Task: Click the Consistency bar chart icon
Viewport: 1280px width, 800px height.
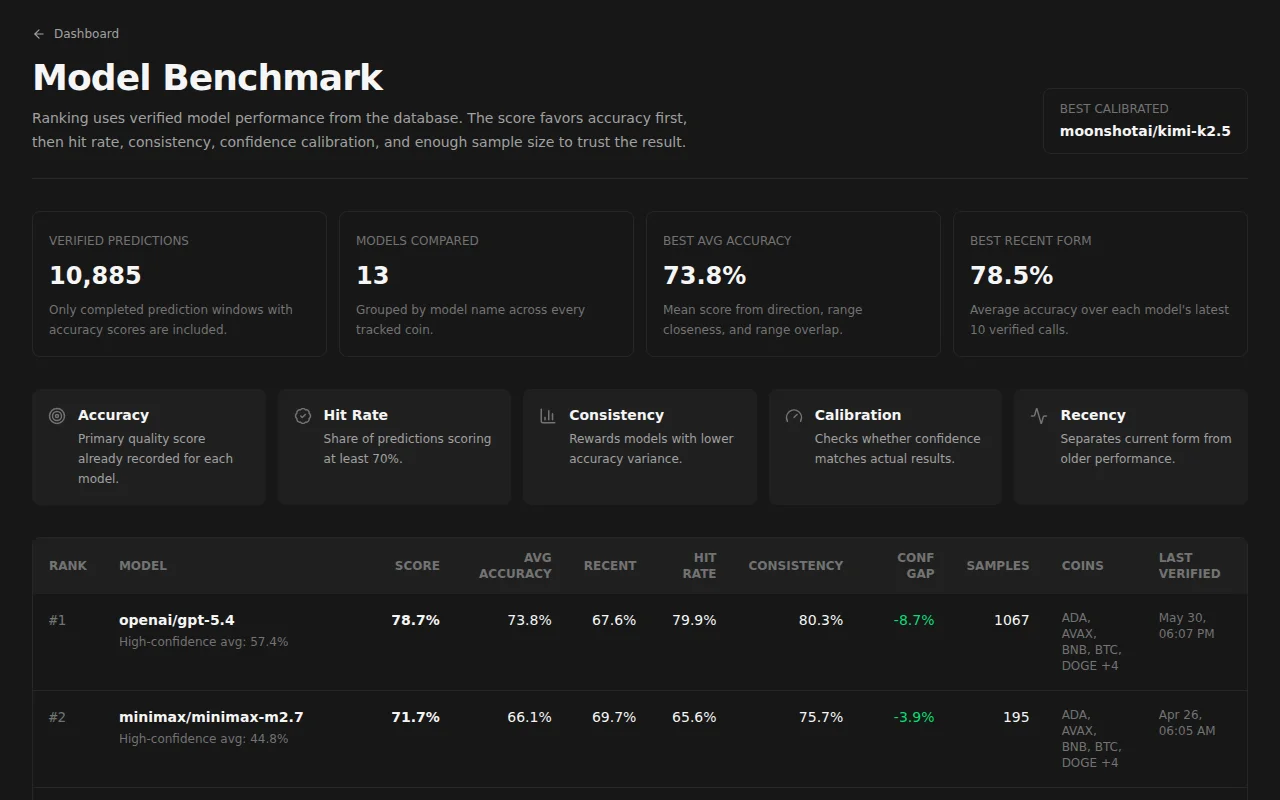Action: coord(548,416)
